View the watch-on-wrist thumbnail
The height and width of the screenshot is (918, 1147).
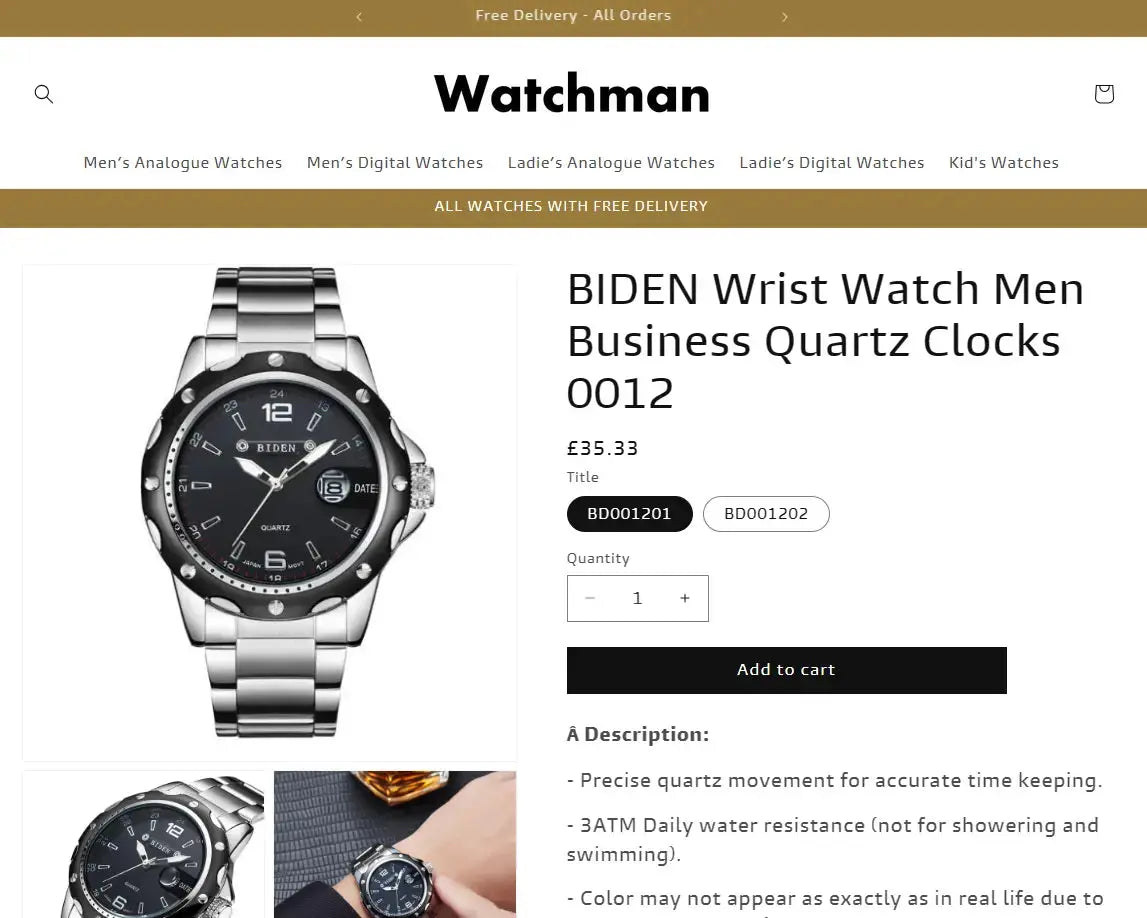395,844
